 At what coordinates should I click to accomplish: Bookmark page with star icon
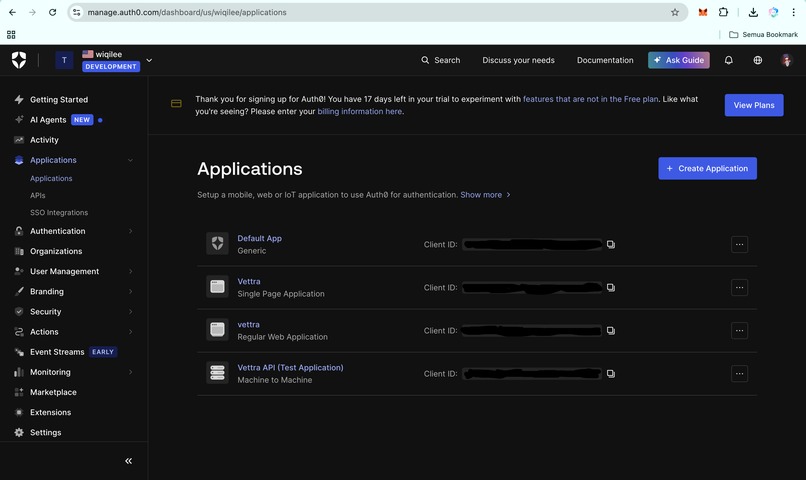[x=675, y=12]
